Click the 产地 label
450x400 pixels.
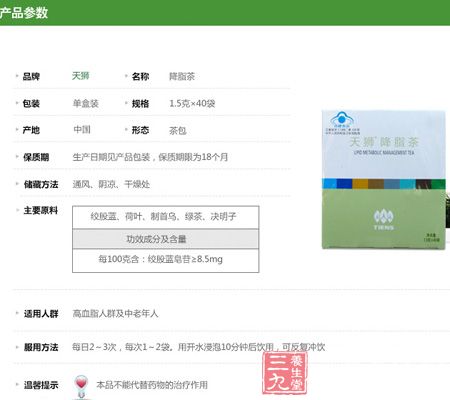click(x=31, y=130)
